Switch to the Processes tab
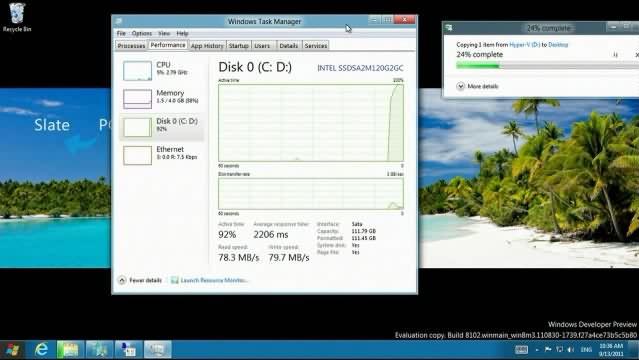 pos(131,46)
